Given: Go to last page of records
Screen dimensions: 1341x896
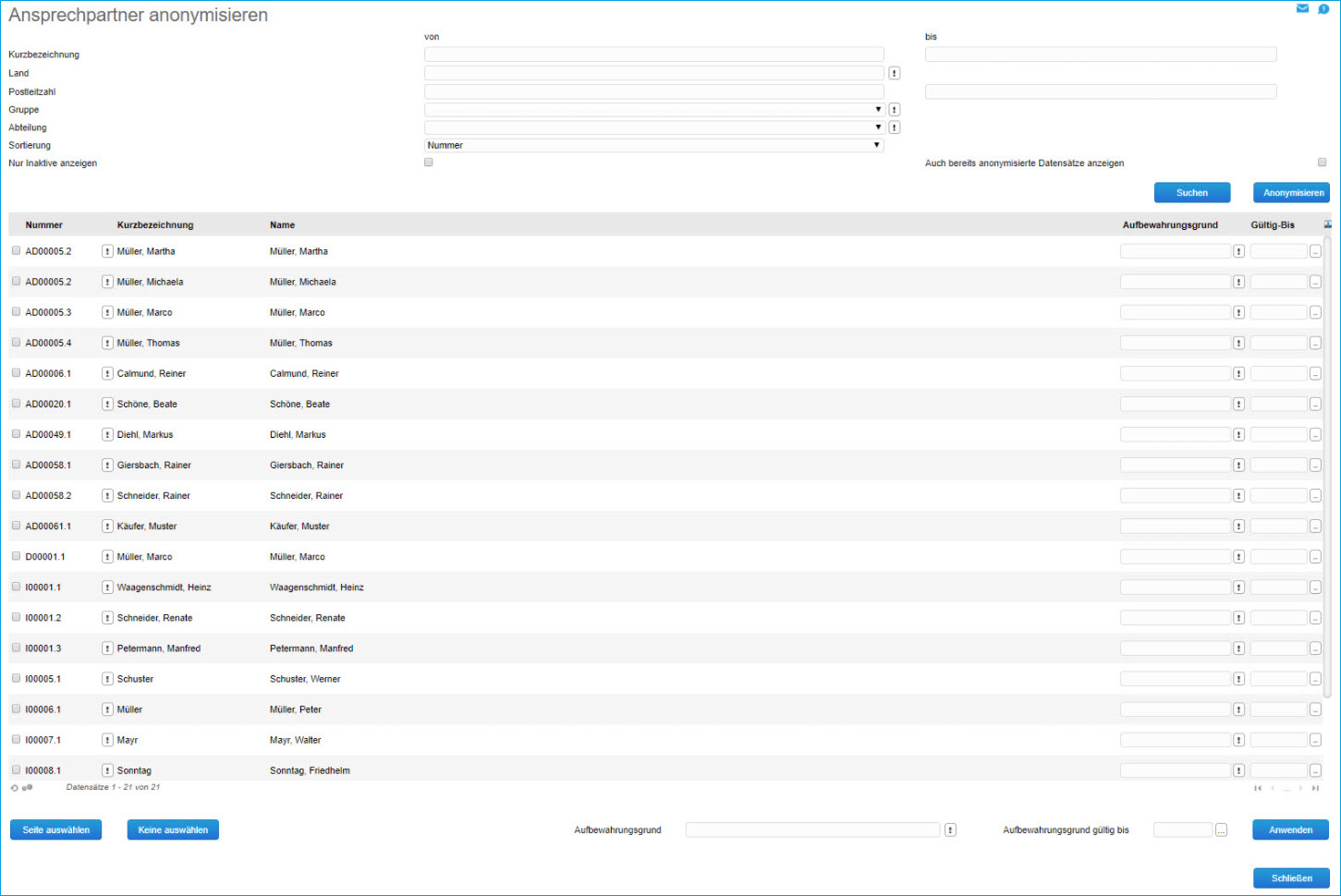Looking at the screenshot, I should 1315,788.
